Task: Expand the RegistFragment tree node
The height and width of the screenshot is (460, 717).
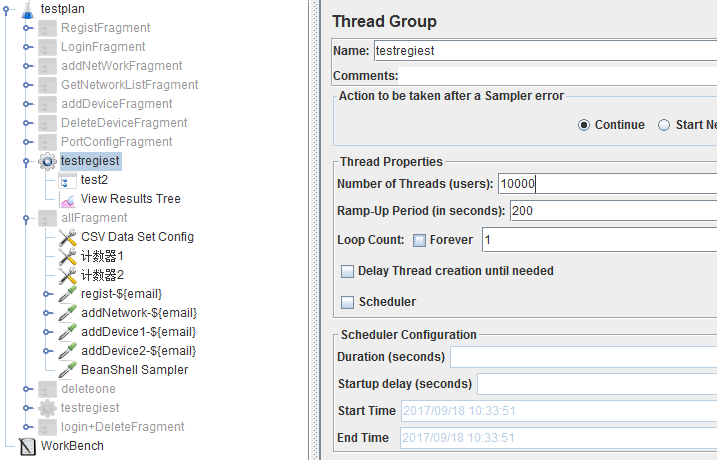Action: click(27, 28)
